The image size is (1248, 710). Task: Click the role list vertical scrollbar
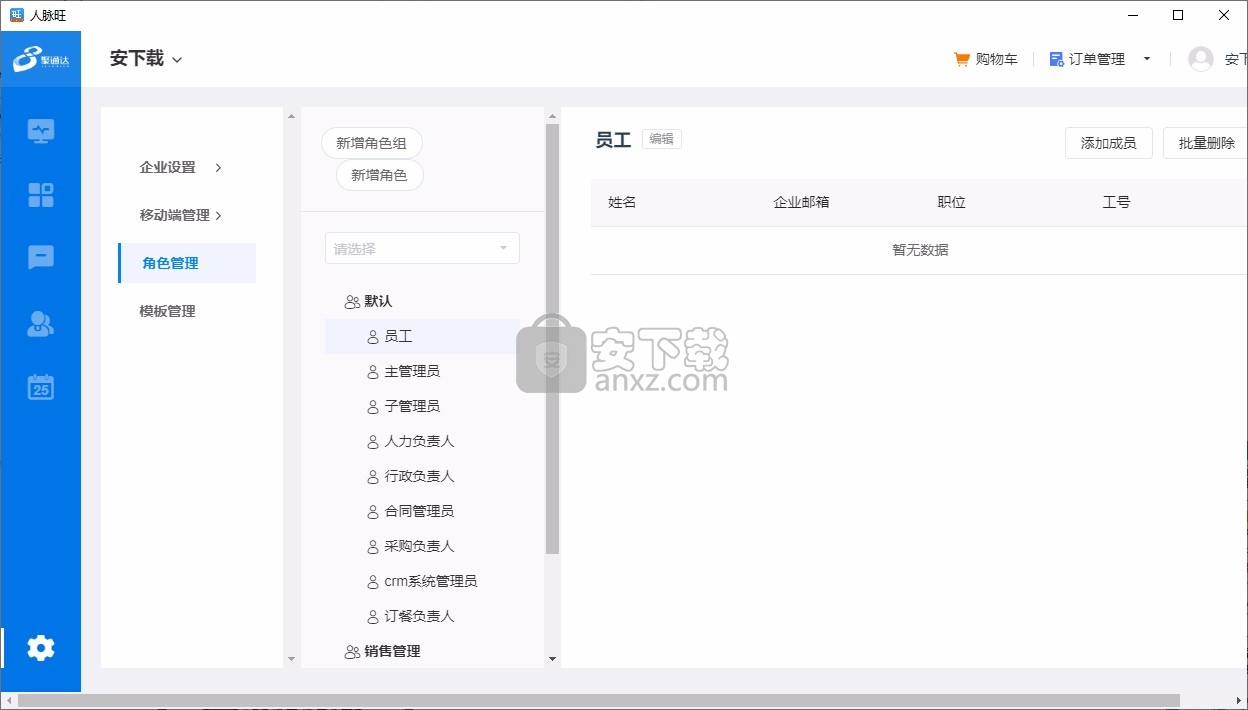pyautogui.click(x=552, y=340)
